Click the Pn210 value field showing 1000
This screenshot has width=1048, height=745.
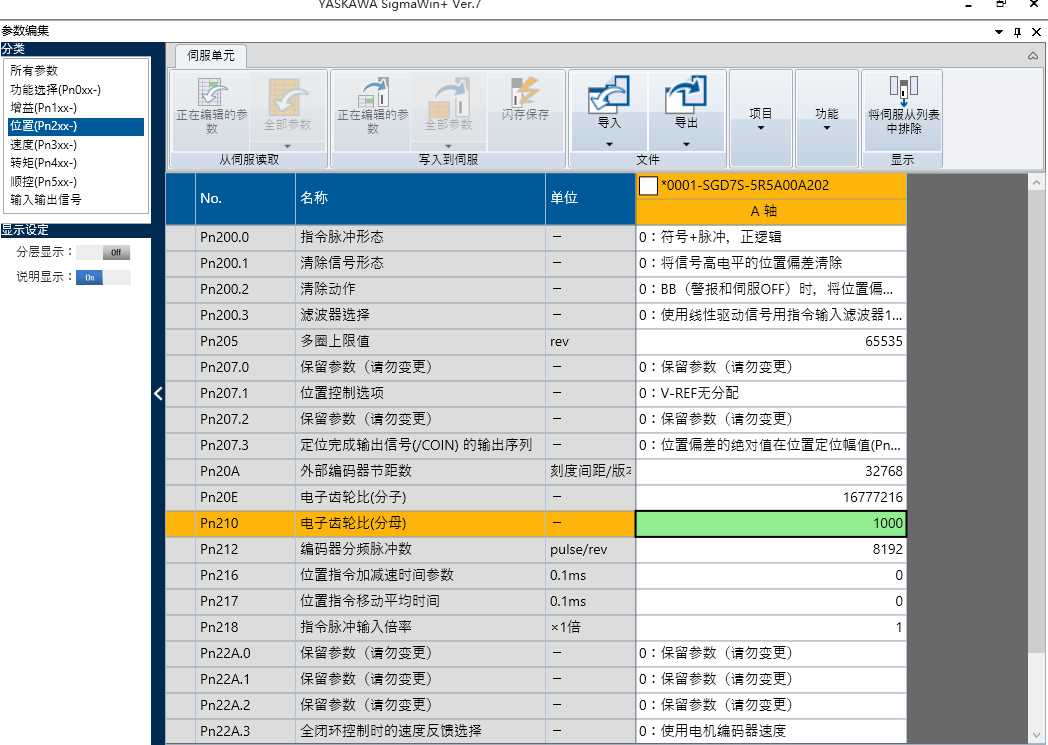tap(770, 523)
